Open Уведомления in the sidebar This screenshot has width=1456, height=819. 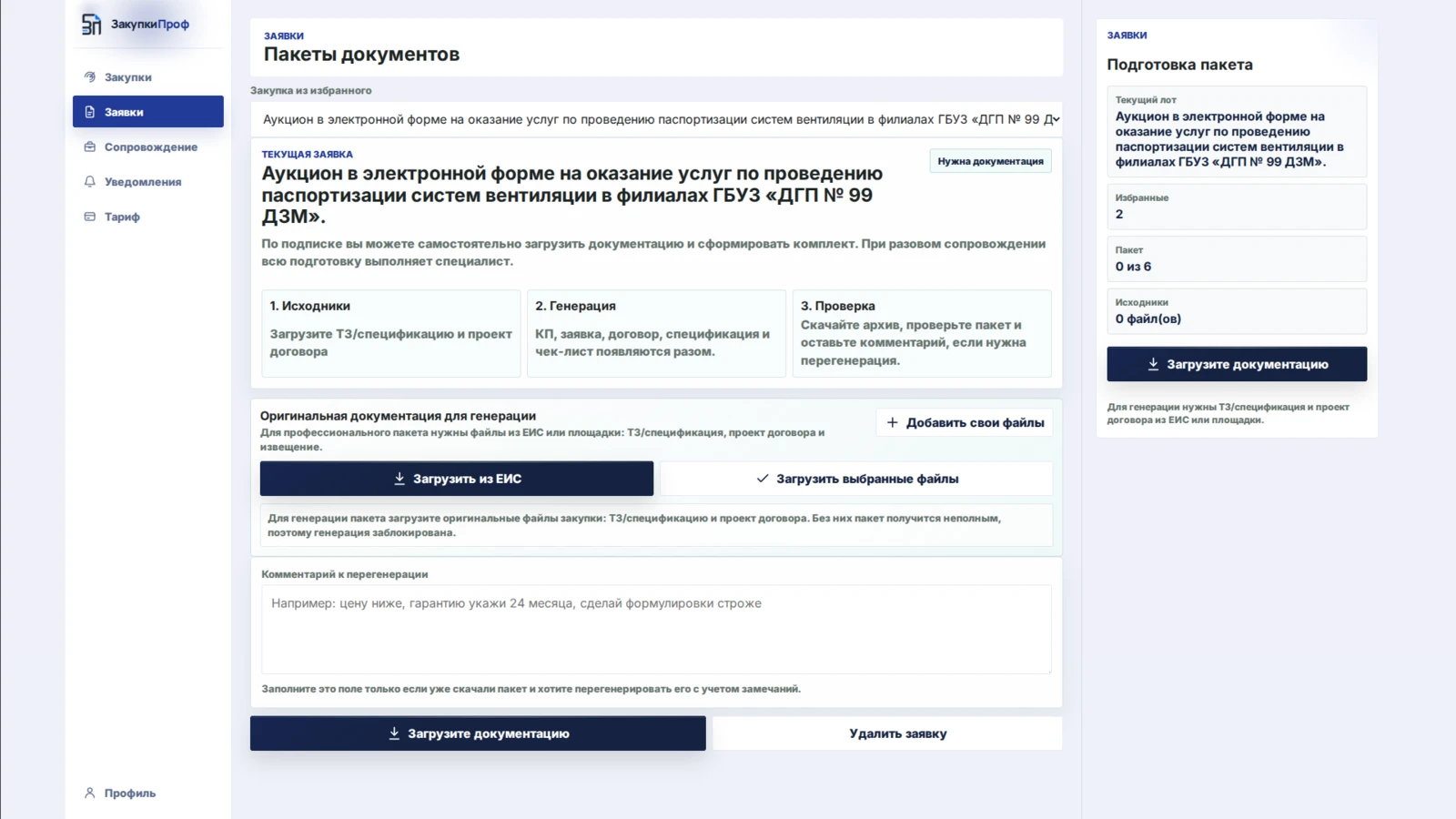click(148, 182)
